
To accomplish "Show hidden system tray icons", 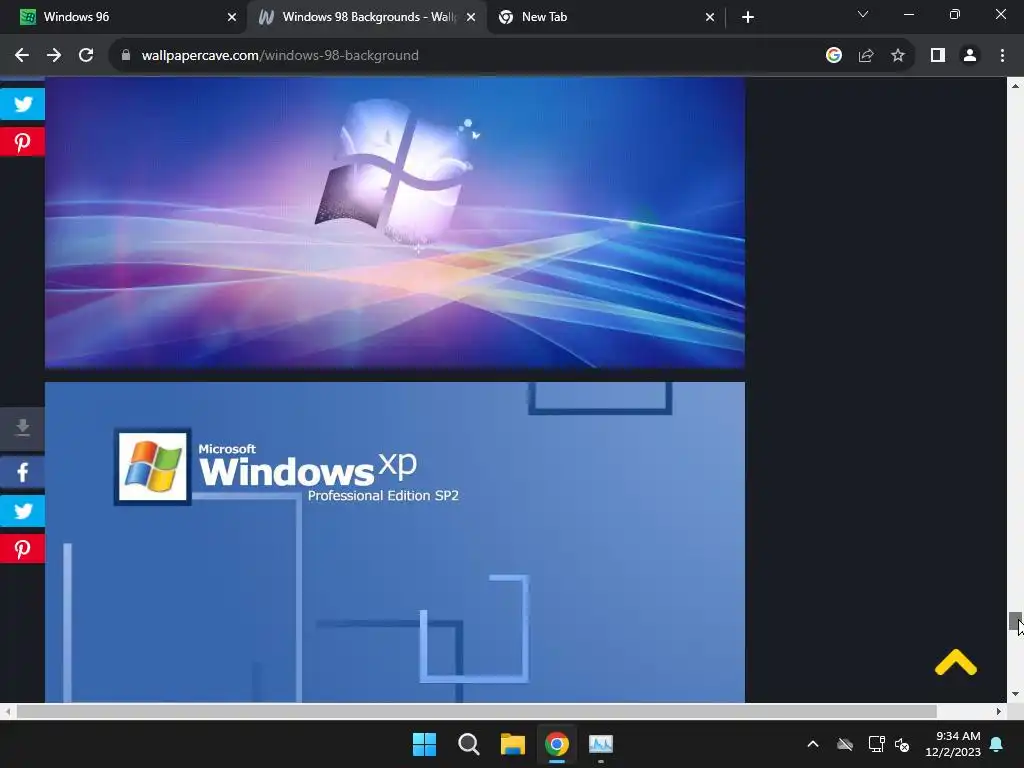I will tap(813, 744).
